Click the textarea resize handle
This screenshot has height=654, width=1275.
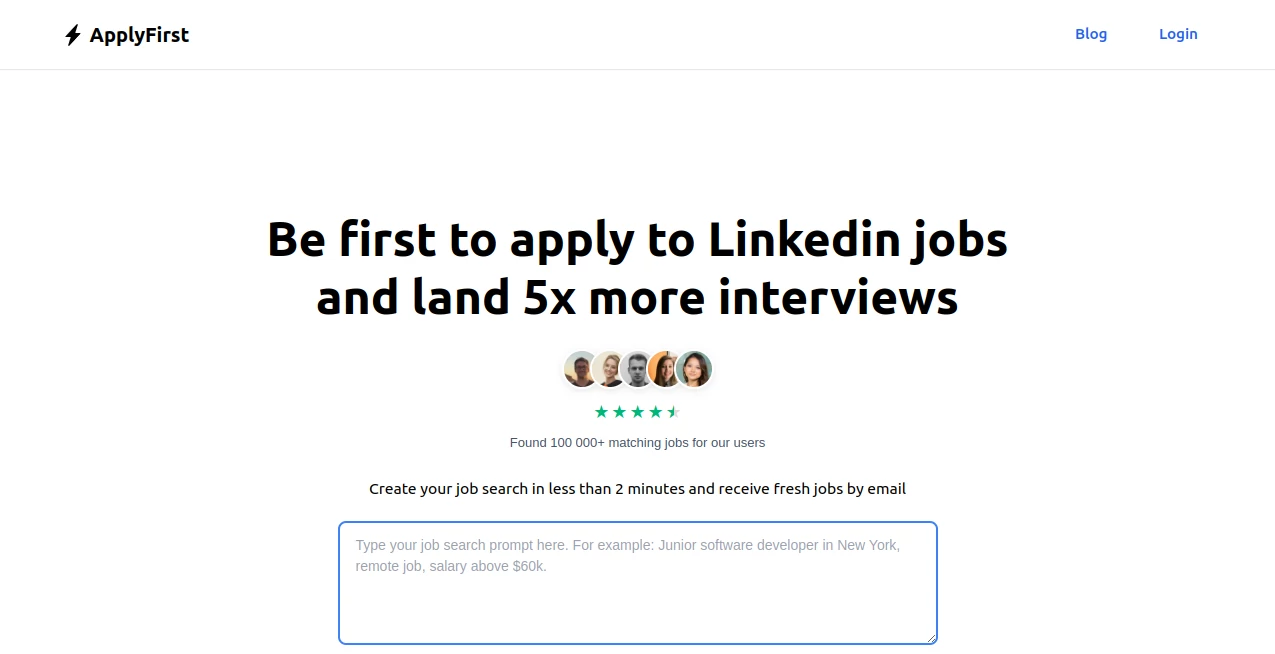[931, 639]
